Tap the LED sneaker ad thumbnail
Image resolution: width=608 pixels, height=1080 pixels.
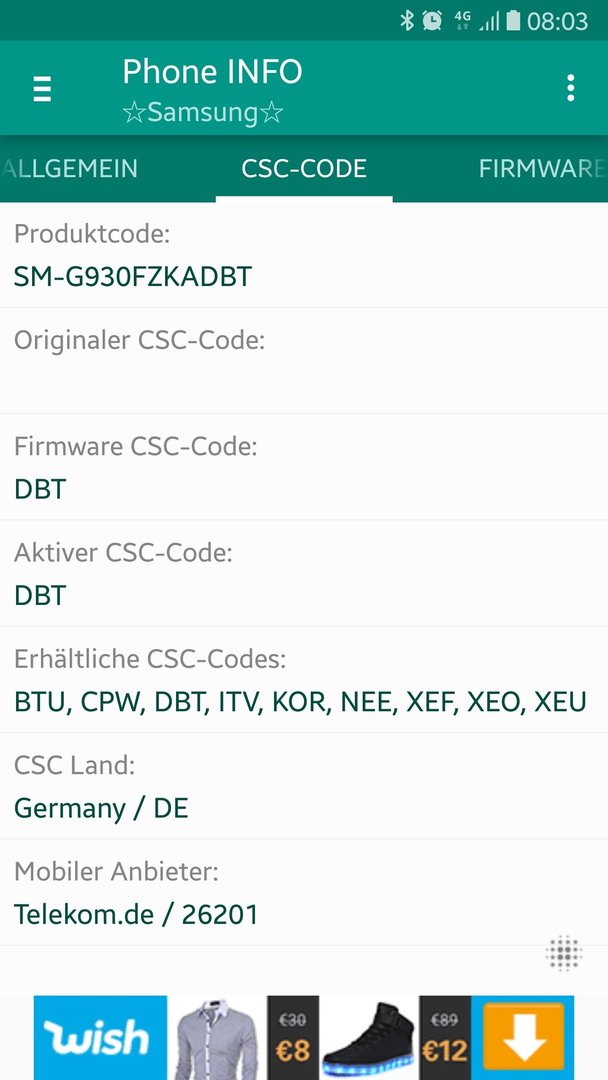click(369, 1037)
